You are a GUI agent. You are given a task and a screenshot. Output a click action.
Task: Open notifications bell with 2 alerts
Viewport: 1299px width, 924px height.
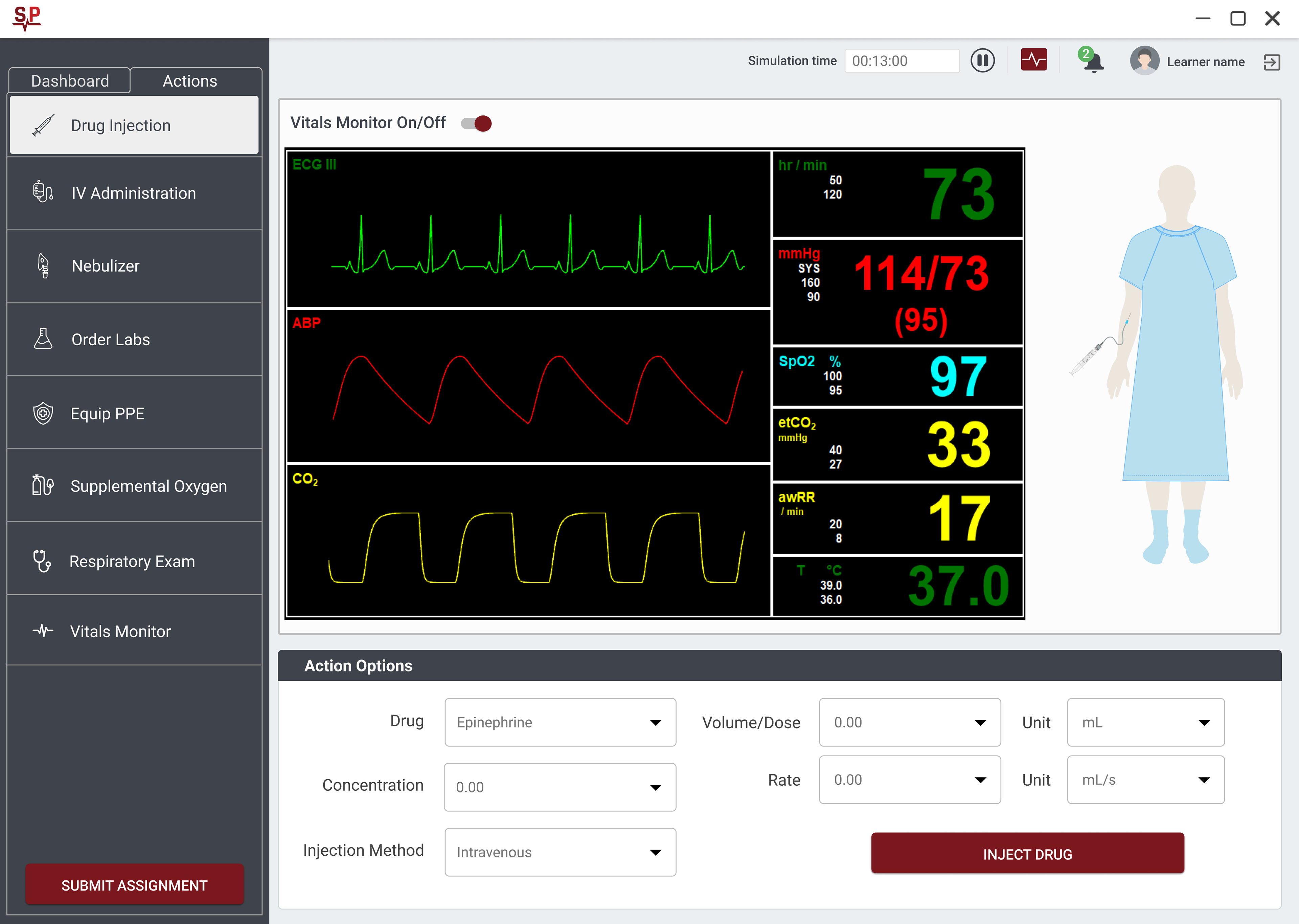coord(1091,60)
